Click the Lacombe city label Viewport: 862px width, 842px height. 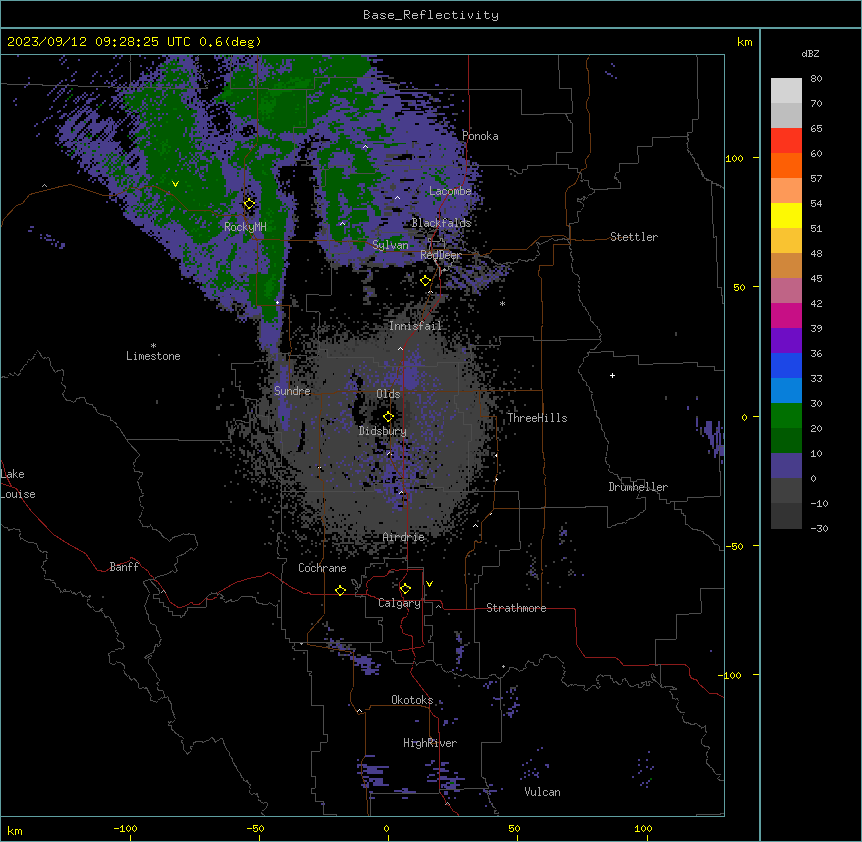pyautogui.click(x=450, y=191)
